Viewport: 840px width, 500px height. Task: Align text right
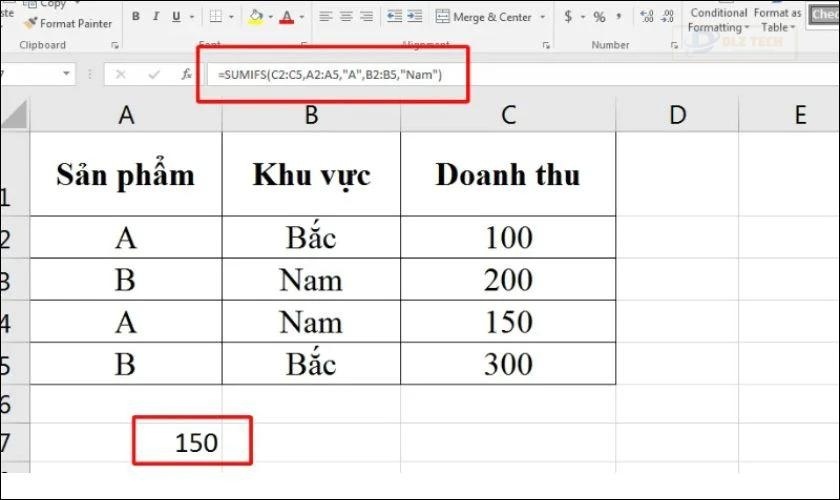(x=366, y=17)
